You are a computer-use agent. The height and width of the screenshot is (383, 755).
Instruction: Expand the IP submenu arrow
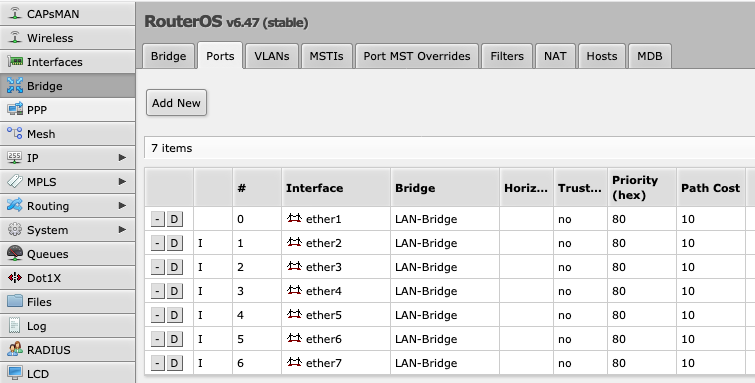[122, 158]
